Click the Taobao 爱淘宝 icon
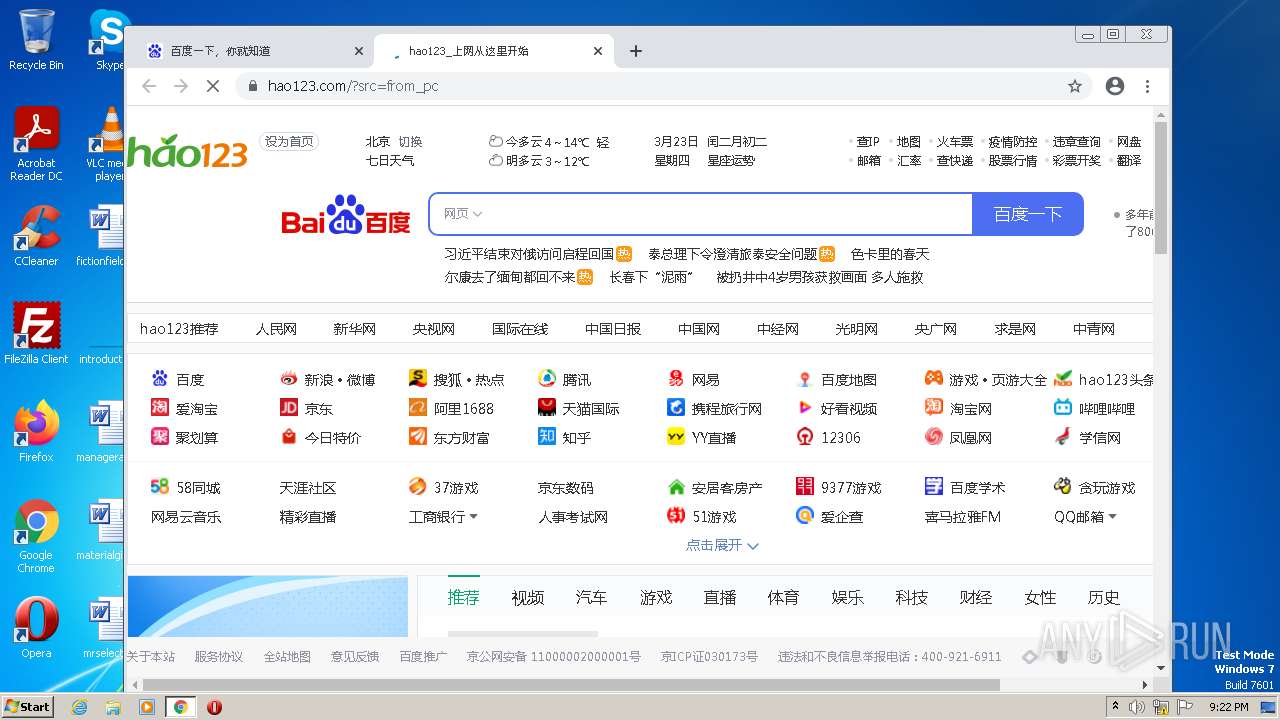The width and height of the screenshot is (1280, 720). [160, 408]
